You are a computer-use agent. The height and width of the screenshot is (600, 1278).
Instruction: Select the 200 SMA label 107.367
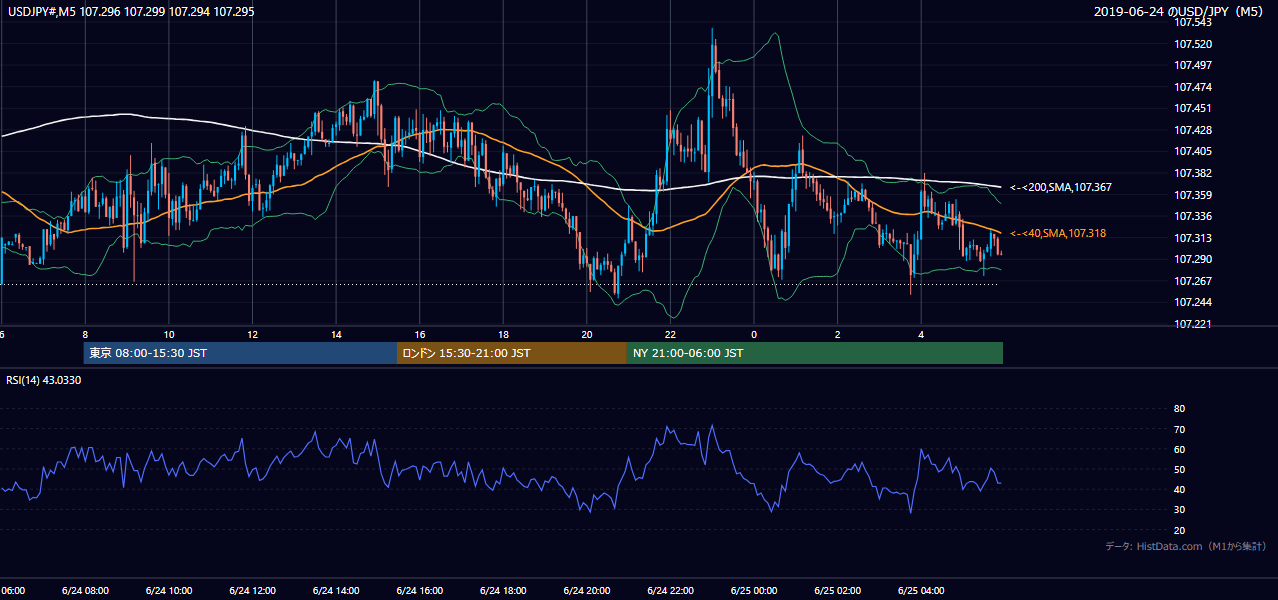click(x=1061, y=187)
